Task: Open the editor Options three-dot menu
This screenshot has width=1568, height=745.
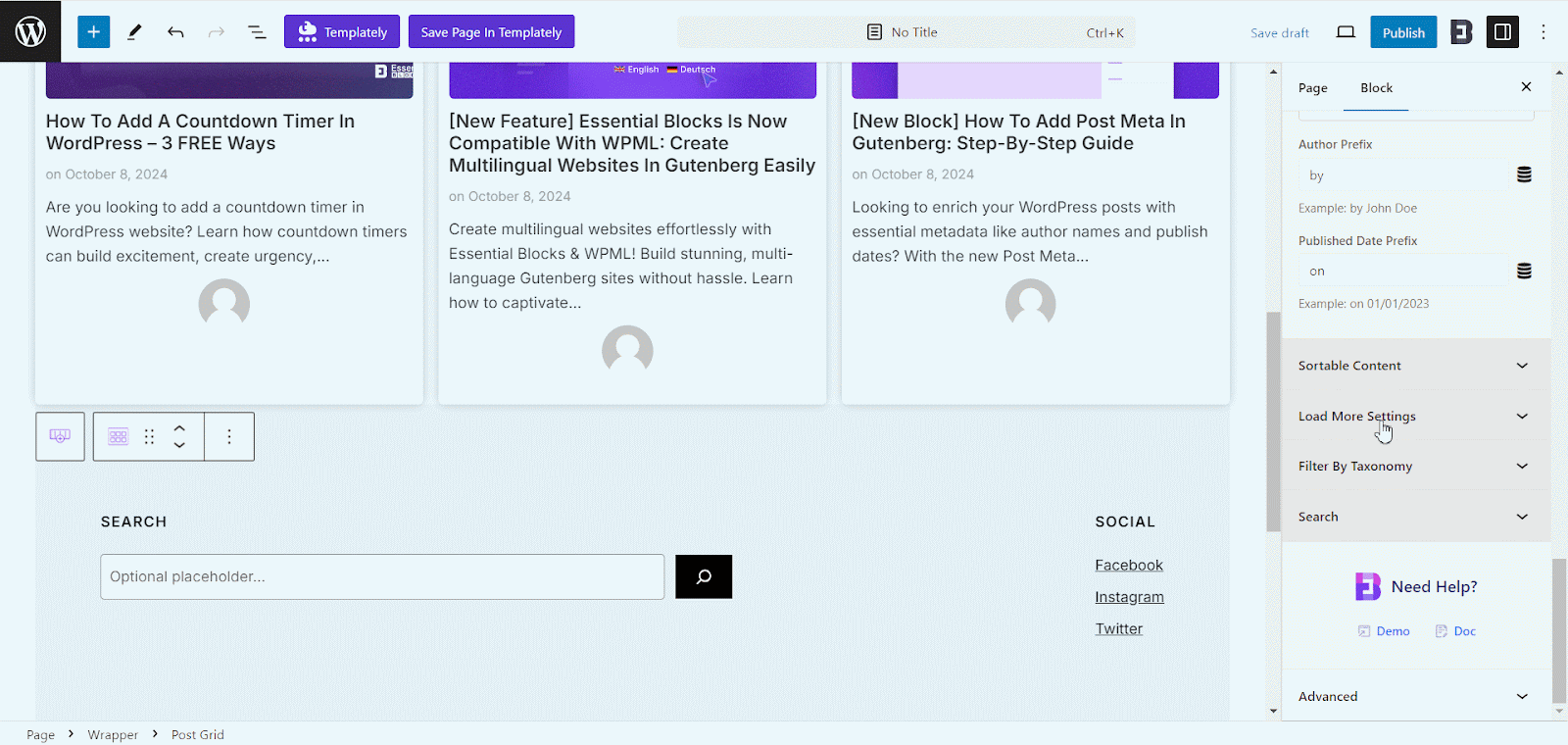Action: click(x=1543, y=32)
